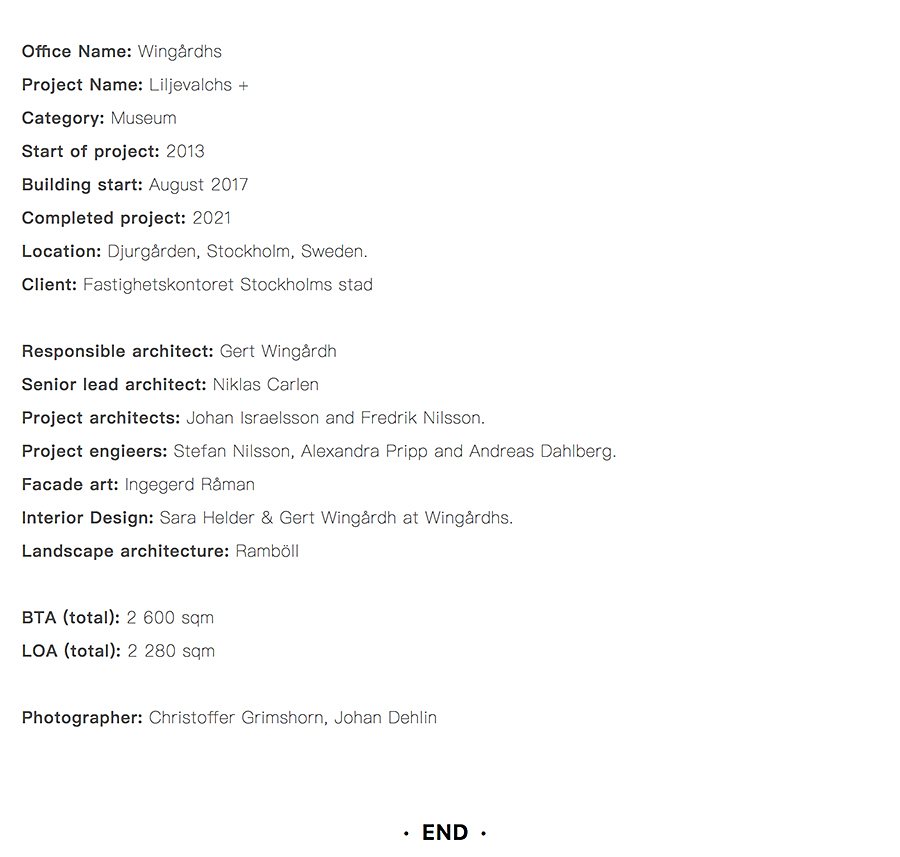Click the END marker at page bottom
900x857 pixels.
coord(445,832)
